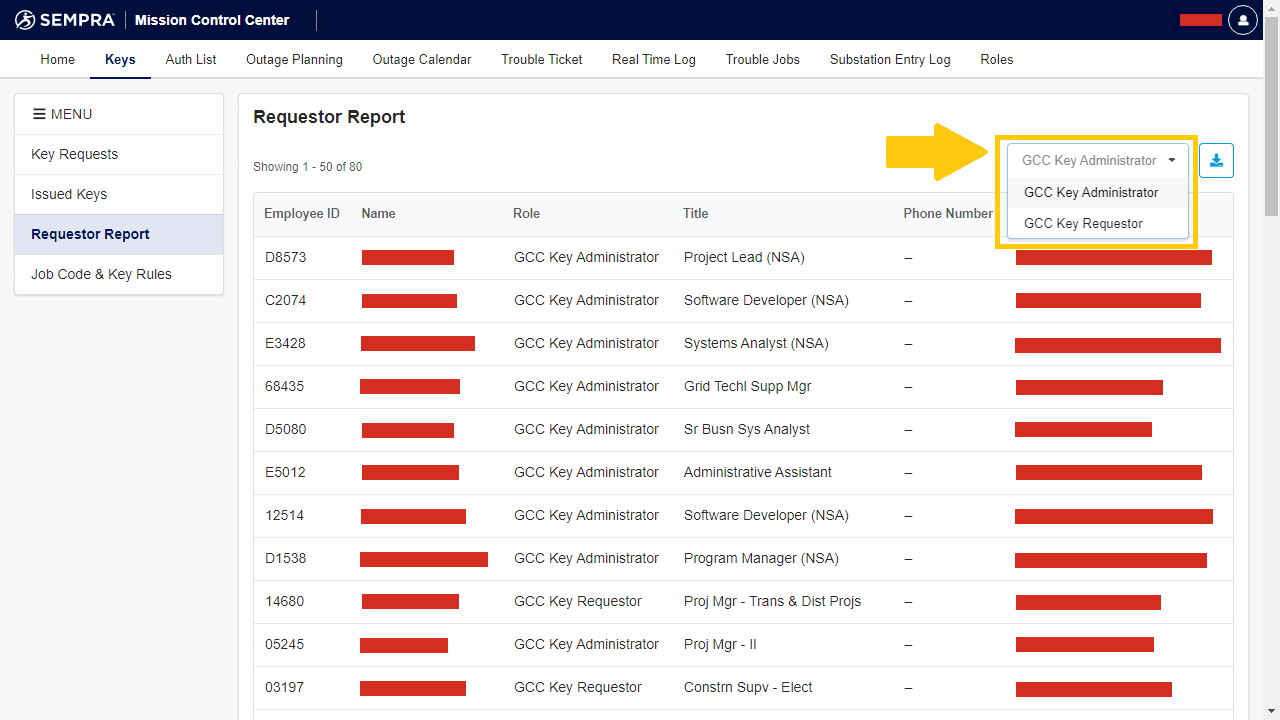The width and height of the screenshot is (1280, 720).
Task: Open Job Code & Key Rules
Action: [x=101, y=275]
